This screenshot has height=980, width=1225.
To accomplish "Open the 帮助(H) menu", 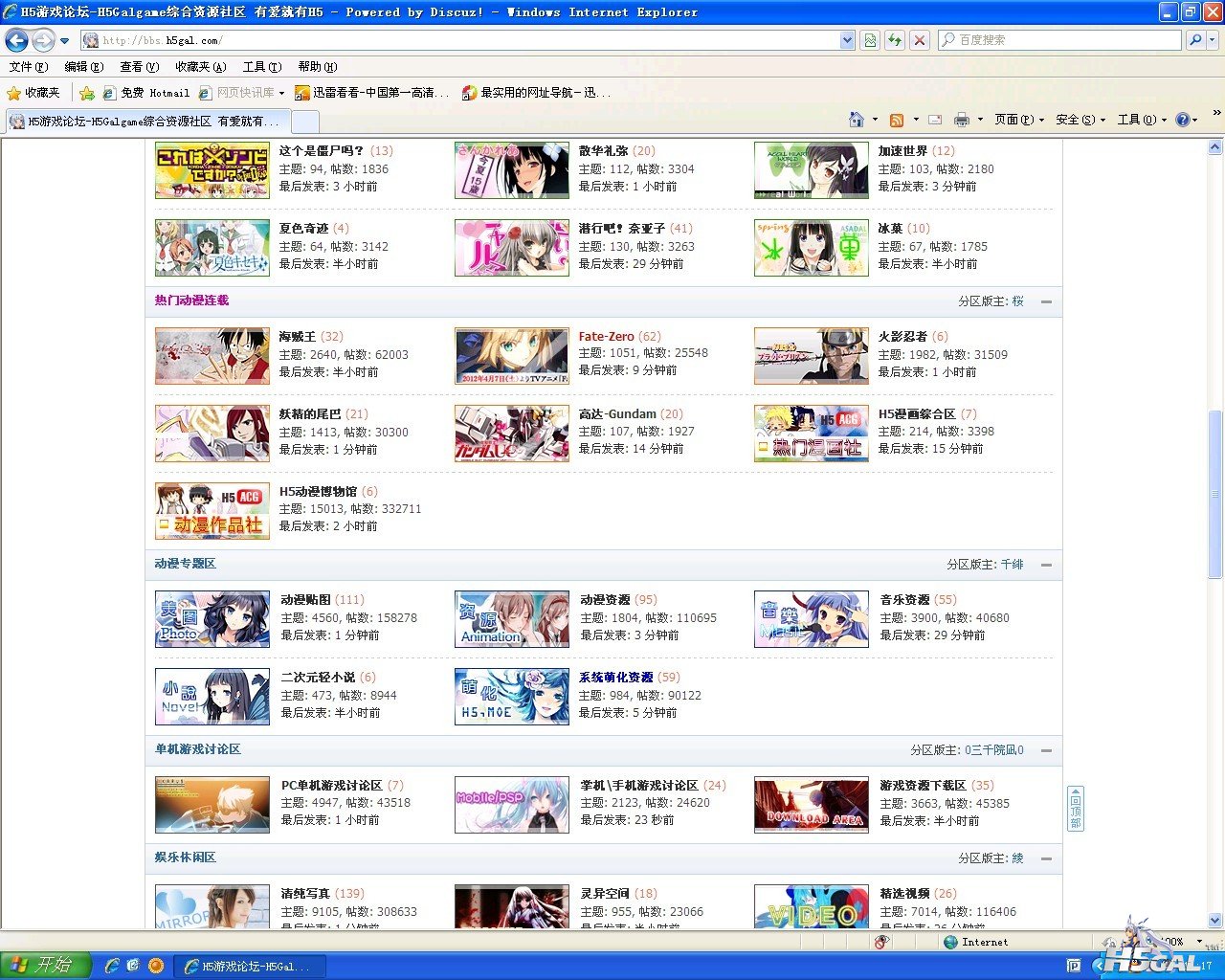I will point(318,67).
